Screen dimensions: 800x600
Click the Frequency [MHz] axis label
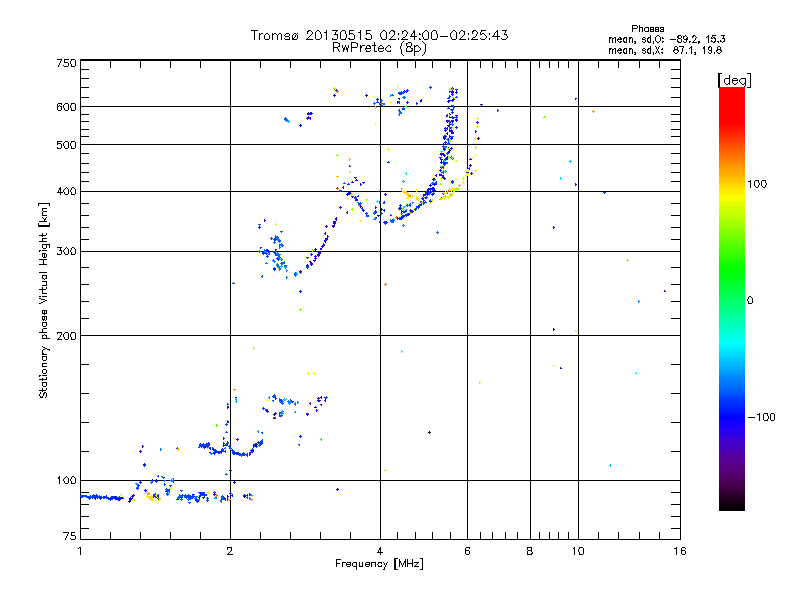point(379,564)
